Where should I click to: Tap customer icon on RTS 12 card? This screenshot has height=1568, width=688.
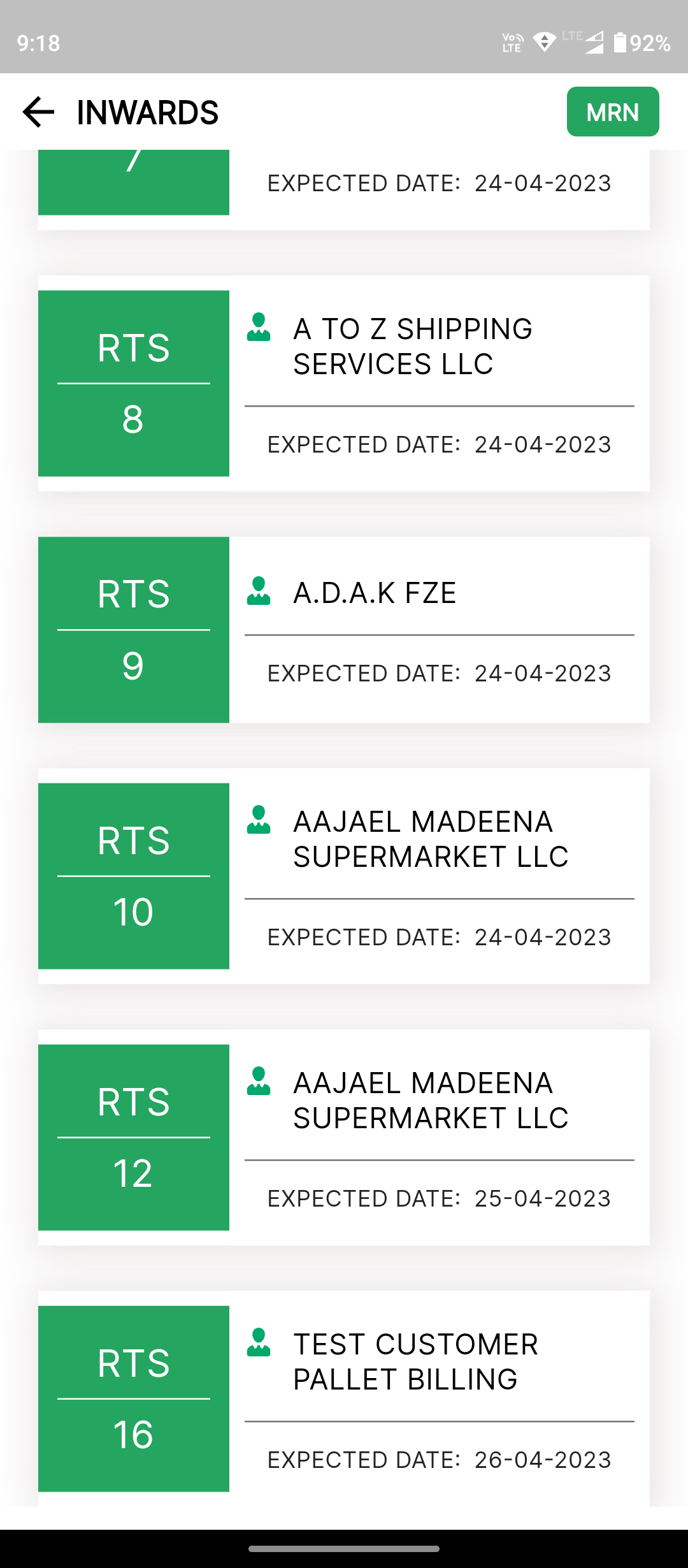pos(259,1082)
